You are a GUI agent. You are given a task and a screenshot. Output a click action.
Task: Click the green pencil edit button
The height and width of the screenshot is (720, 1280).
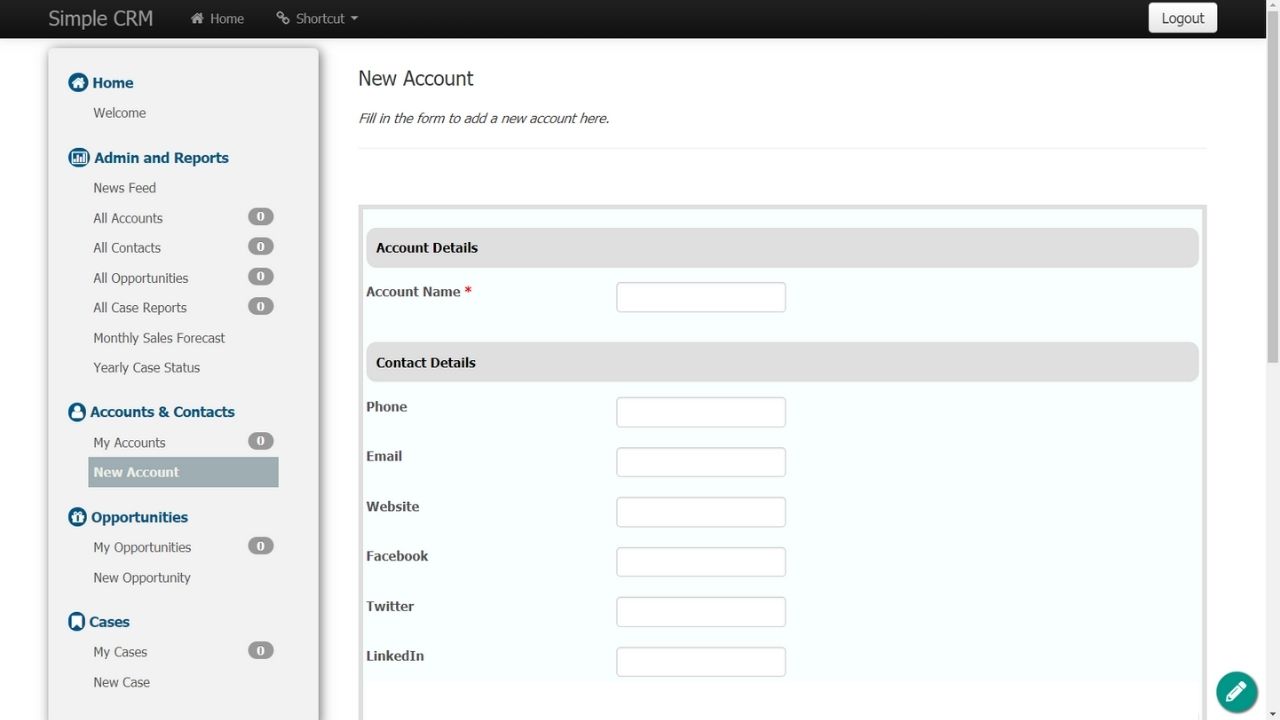[x=1236, y=691]
